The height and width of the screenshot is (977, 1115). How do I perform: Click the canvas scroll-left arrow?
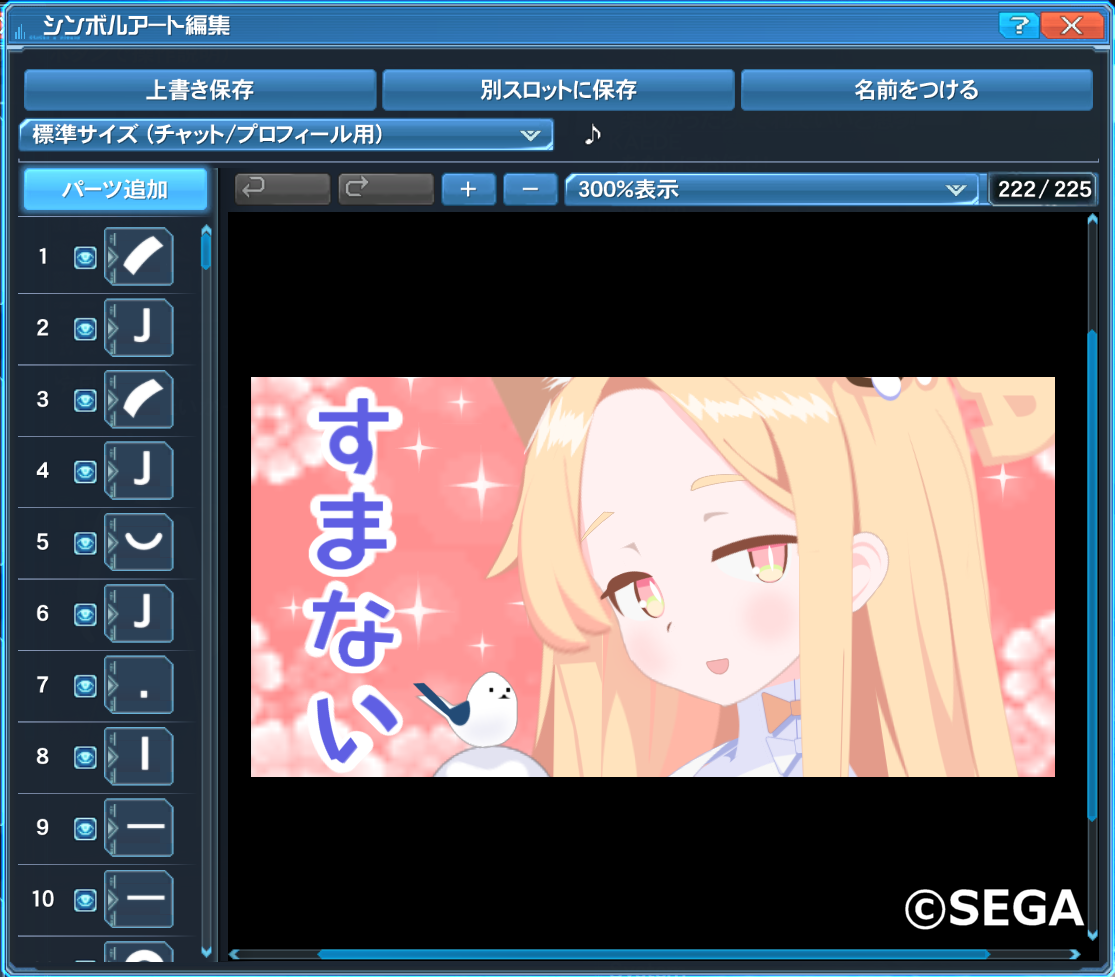click(234, 954)
